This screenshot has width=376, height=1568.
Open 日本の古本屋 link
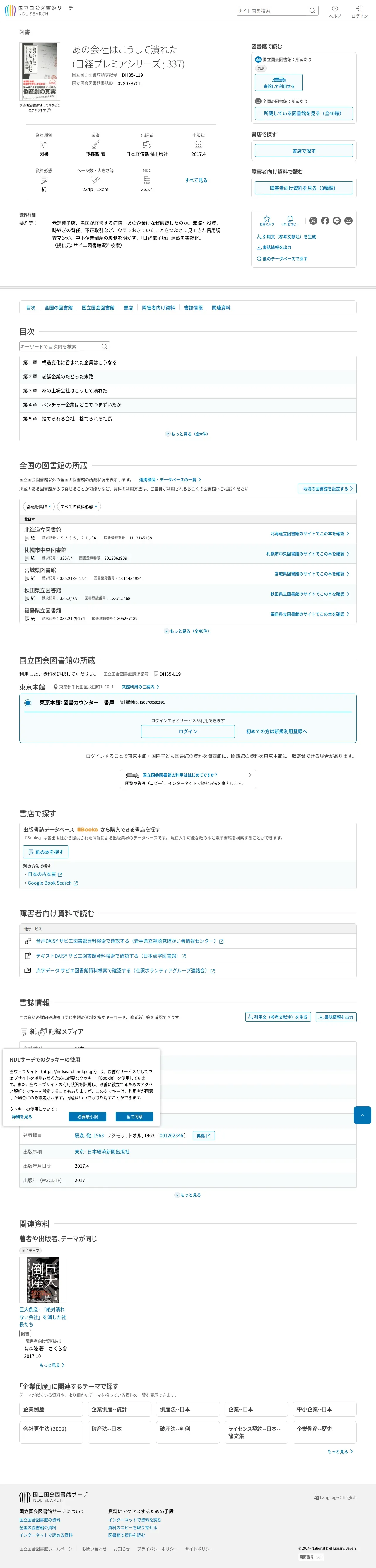click(x=45, y=874)
